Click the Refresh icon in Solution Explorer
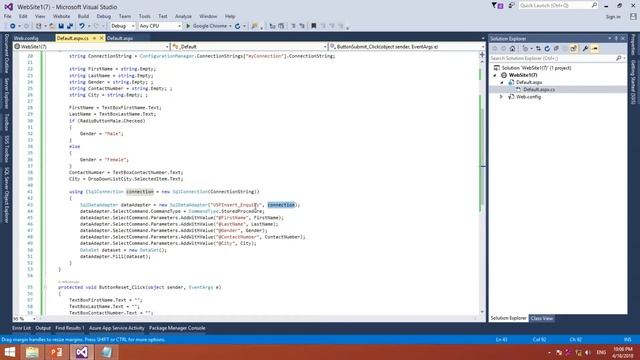The width and height of the screenshot is (640, 360). 547,49
